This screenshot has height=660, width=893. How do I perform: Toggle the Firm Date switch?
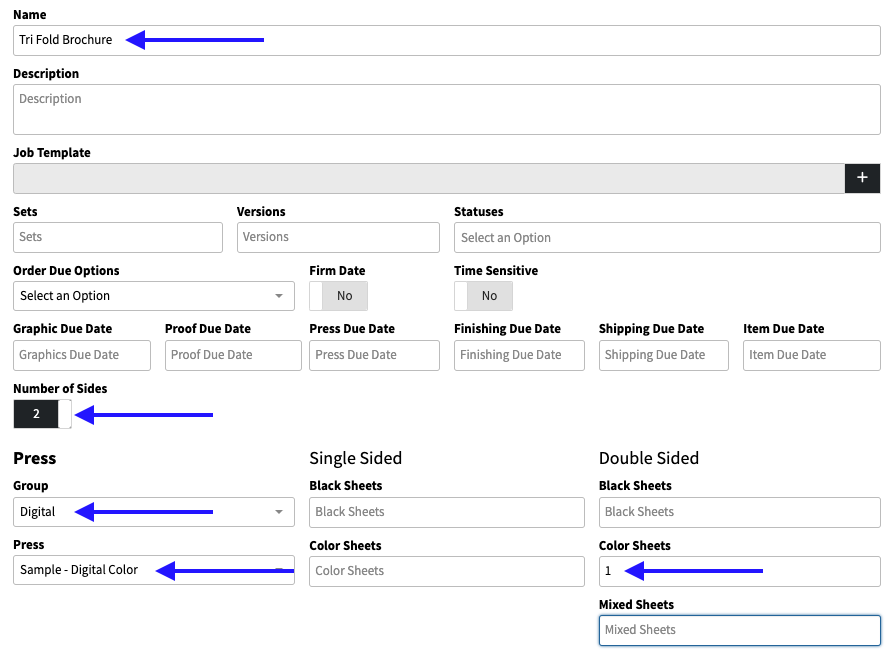pyautogui.click(x=338, y=296)
